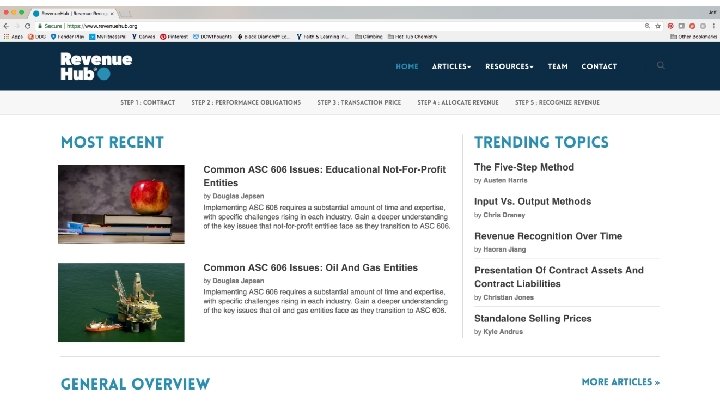Click author Austen Harris
This screenshot has width=720, height=405.
(505, 180)
